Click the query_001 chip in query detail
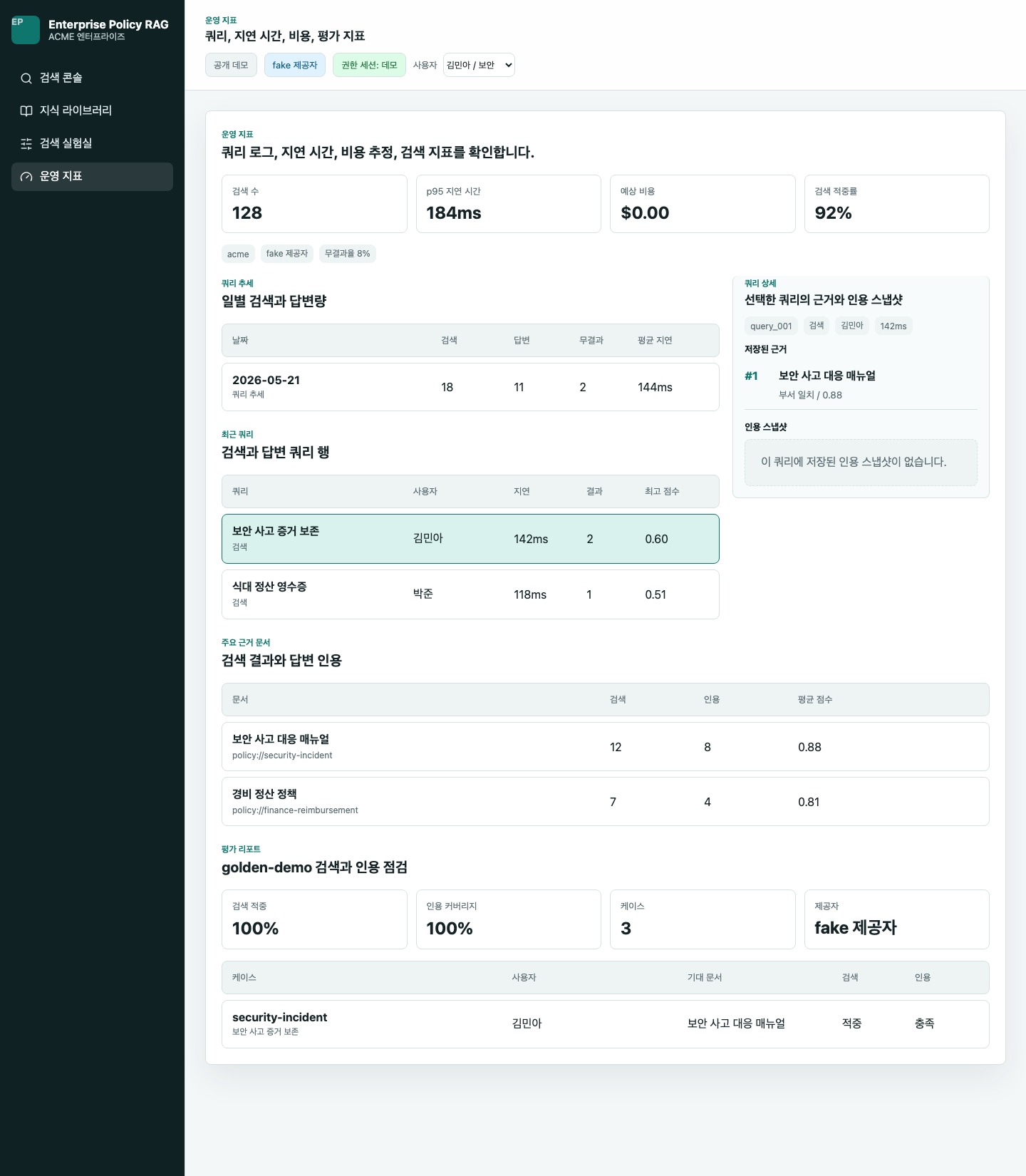Viewport: 1026px width, 1176px height. click(x=771, y=326)
